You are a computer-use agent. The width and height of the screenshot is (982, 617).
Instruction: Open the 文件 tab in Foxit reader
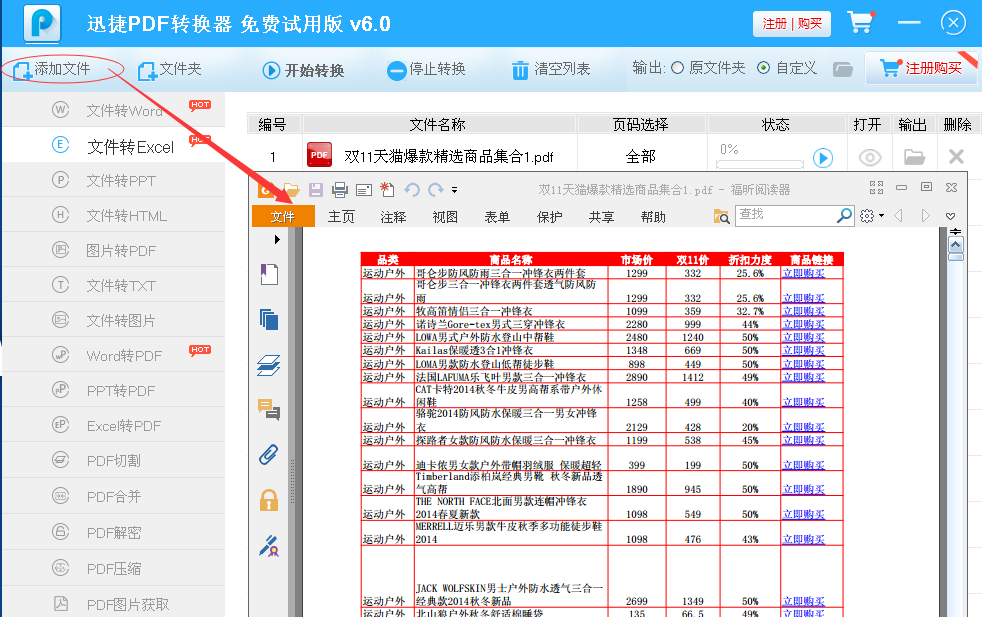click(283, 217)
